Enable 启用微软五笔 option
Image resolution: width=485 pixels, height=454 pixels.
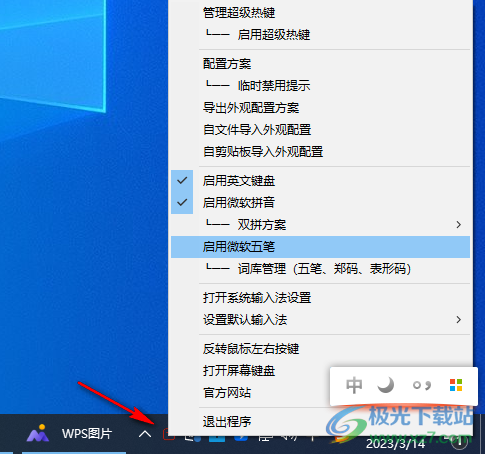point(320,247)
